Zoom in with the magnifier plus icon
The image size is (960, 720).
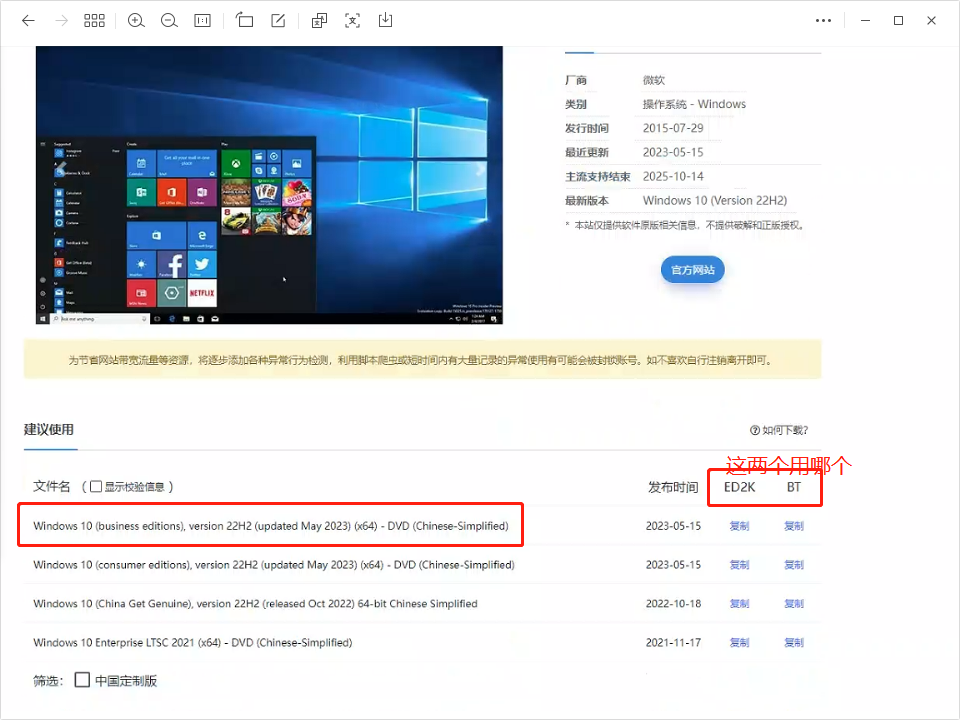(x=136, y=21)
